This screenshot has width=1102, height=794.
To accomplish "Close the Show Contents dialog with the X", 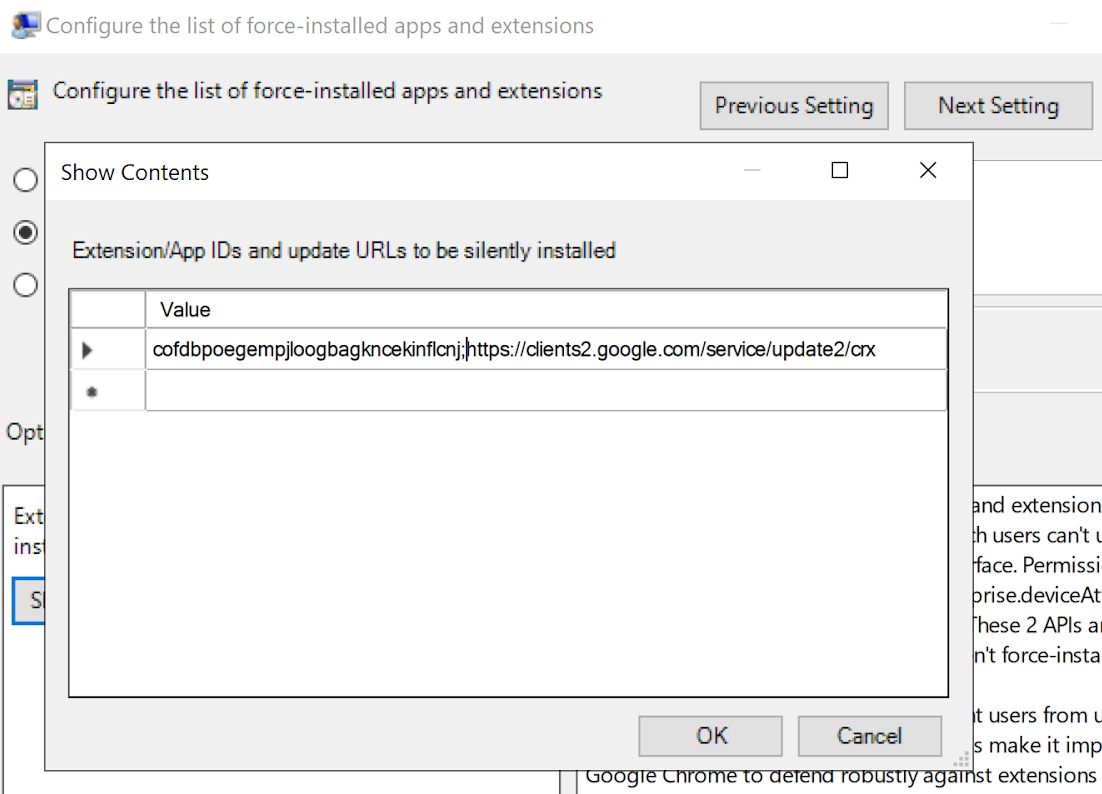I will tap(927, 170).
